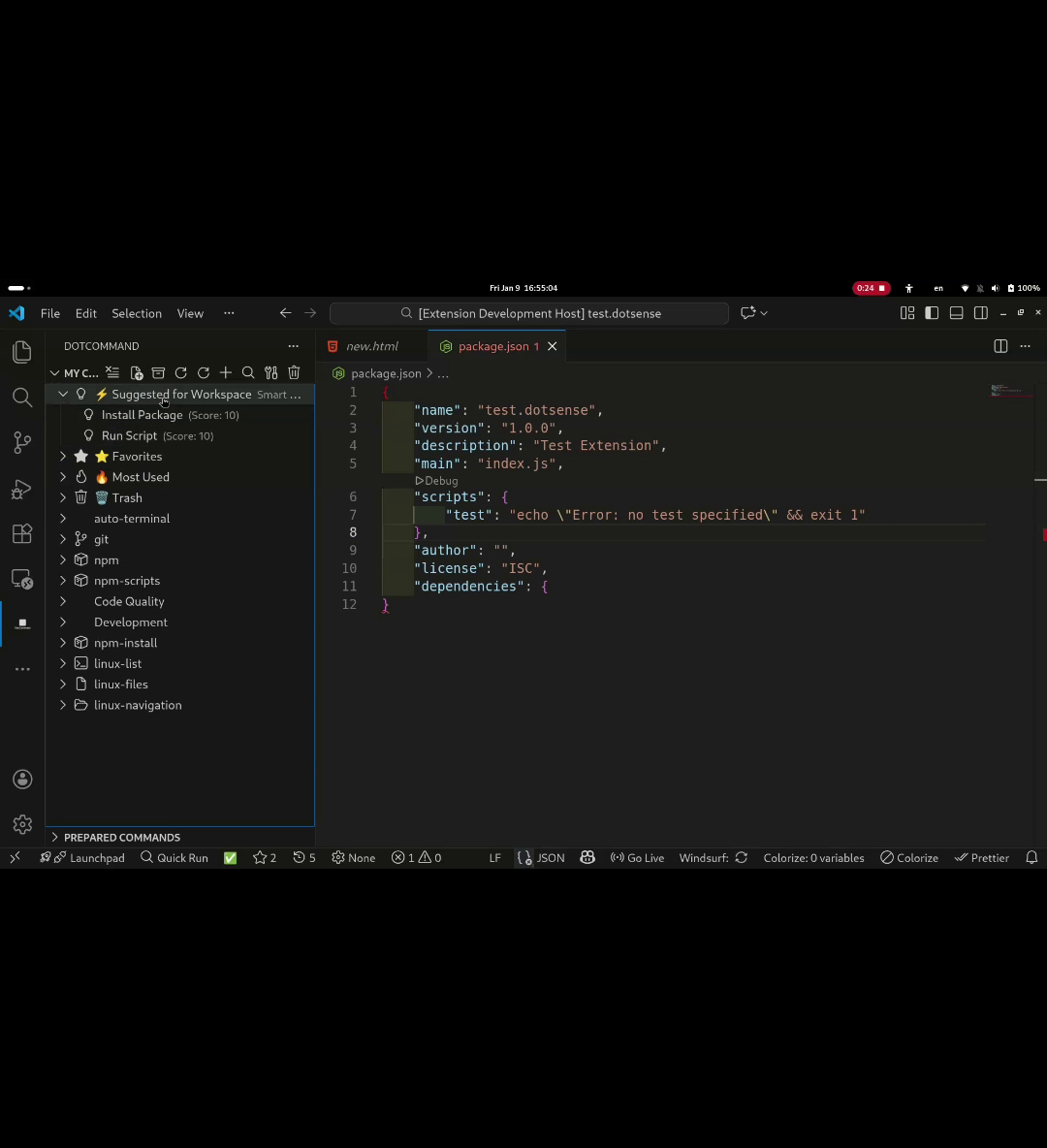Select the Run and Debug icon
Viewport: 1047px width, 1148px height.
click(21, 490)
